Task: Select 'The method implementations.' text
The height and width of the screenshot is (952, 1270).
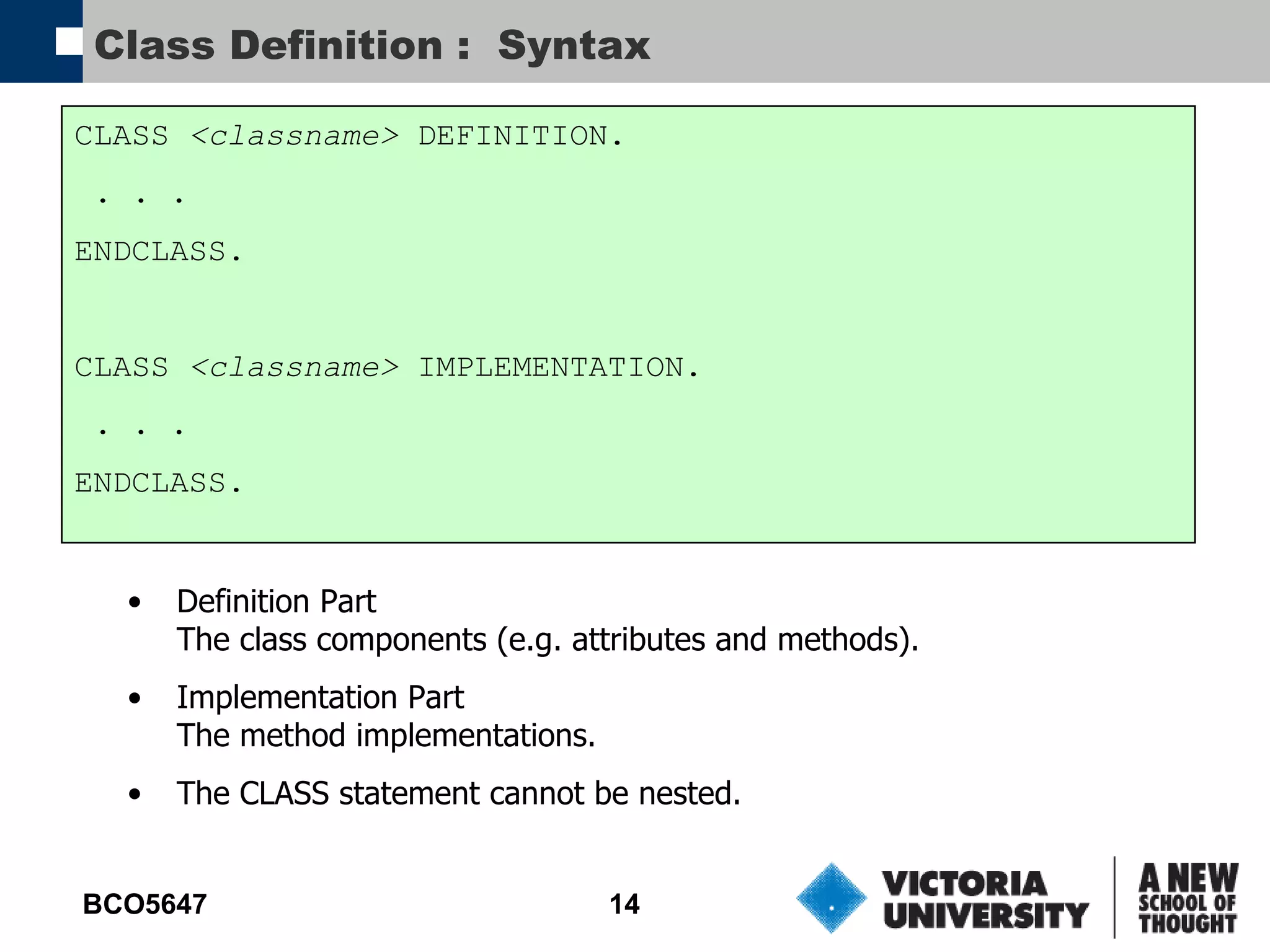Action: [386, 736]
